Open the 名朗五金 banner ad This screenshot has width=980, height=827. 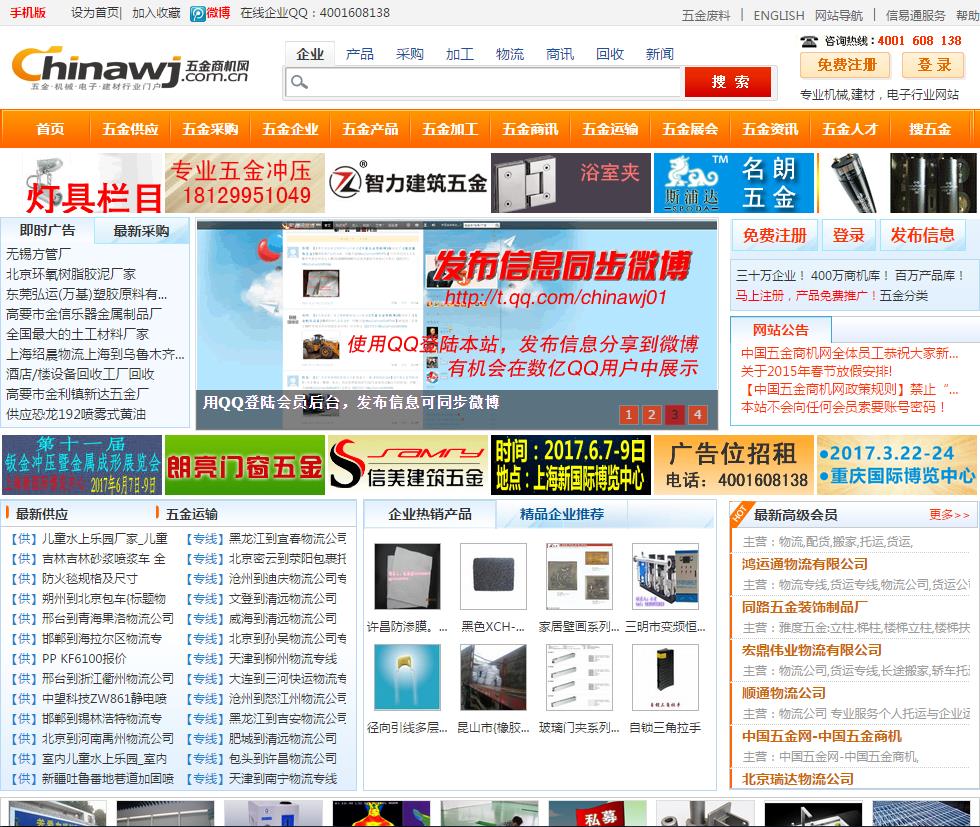(x=734, y=183)
